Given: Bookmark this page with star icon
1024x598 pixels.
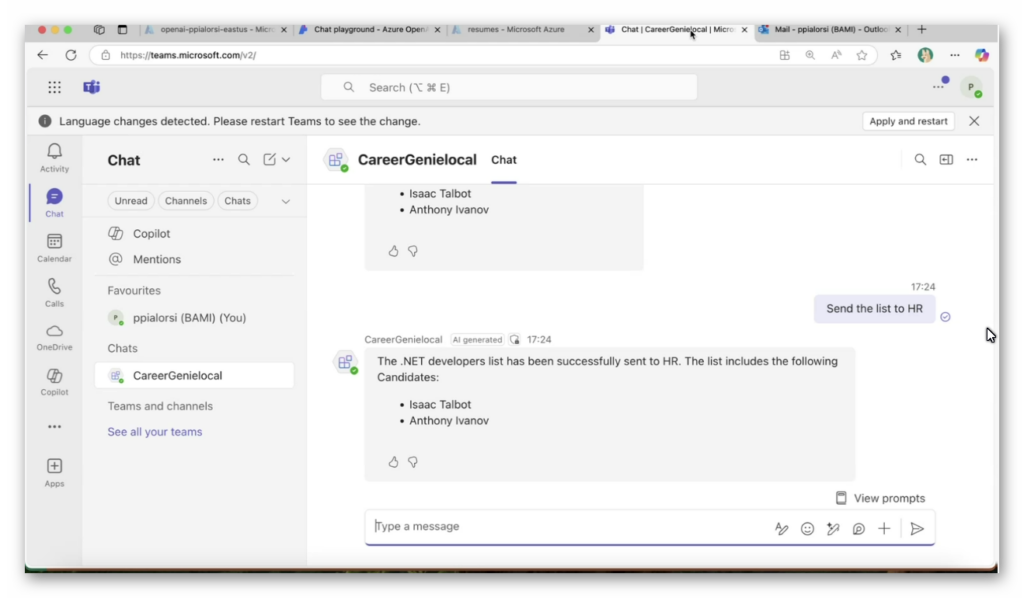Looking at the screenshot, I should (x=862, y=55).
